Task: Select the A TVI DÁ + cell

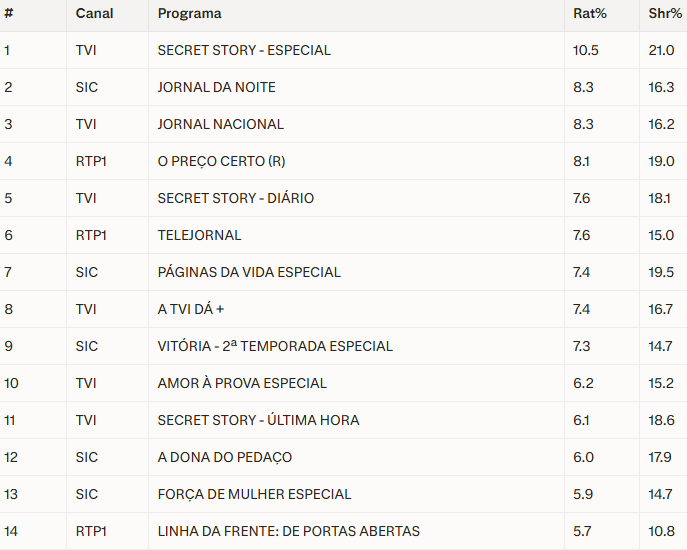Action: 191,309
